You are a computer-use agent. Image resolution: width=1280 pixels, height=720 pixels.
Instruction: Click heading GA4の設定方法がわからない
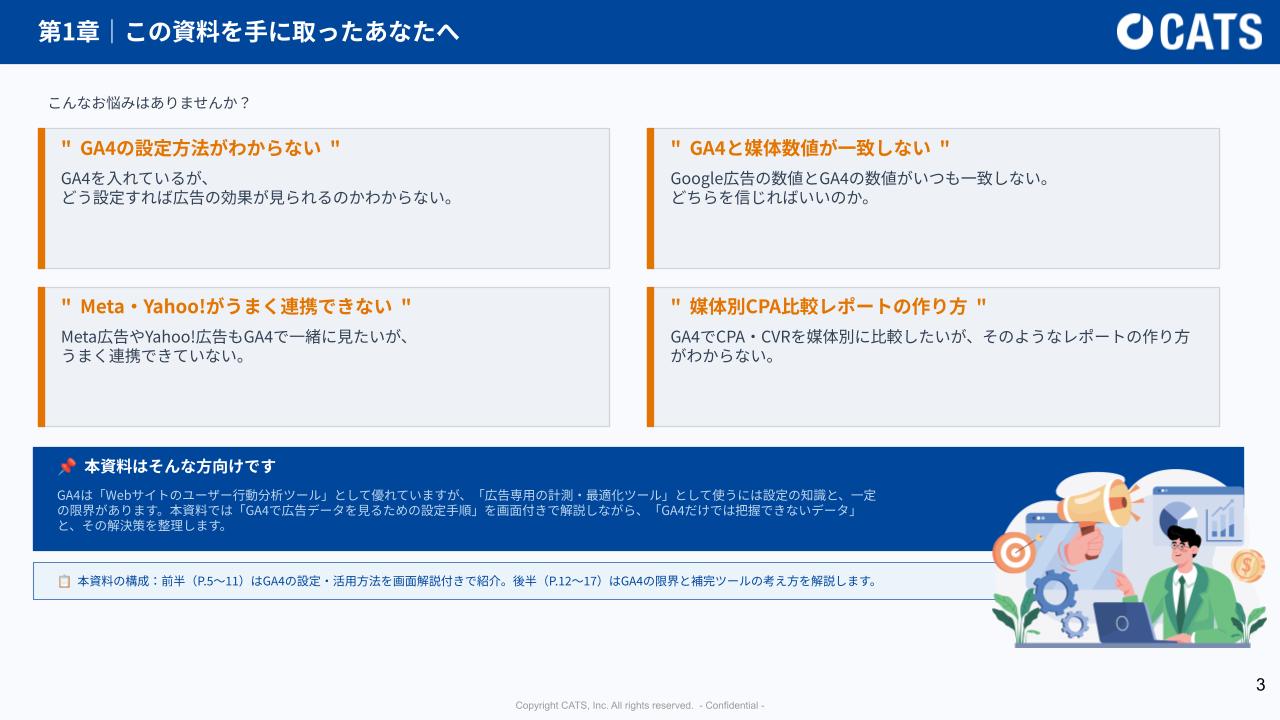(x=201, y=147)
